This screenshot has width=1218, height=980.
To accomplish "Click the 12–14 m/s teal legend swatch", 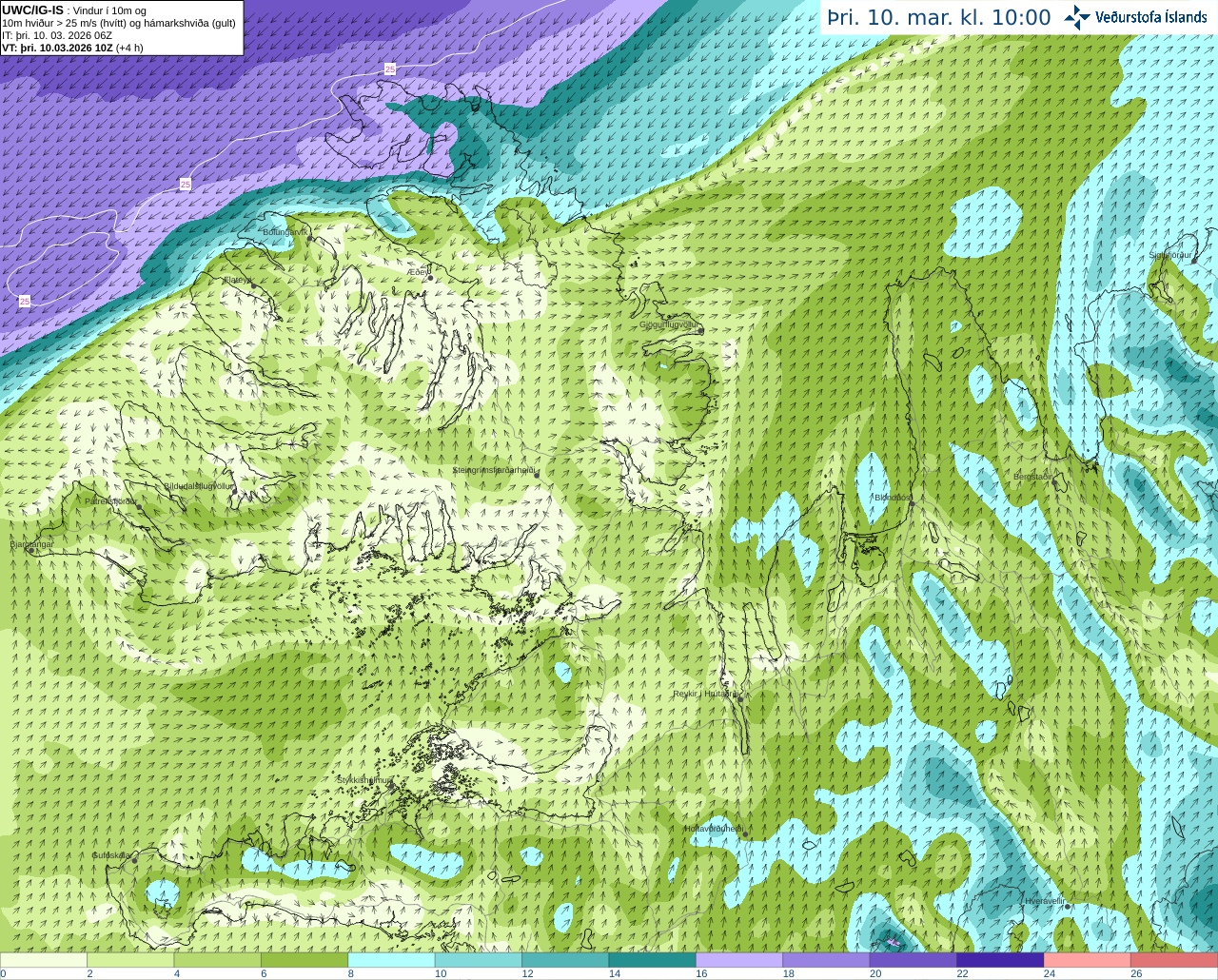I will click(566, 960).
